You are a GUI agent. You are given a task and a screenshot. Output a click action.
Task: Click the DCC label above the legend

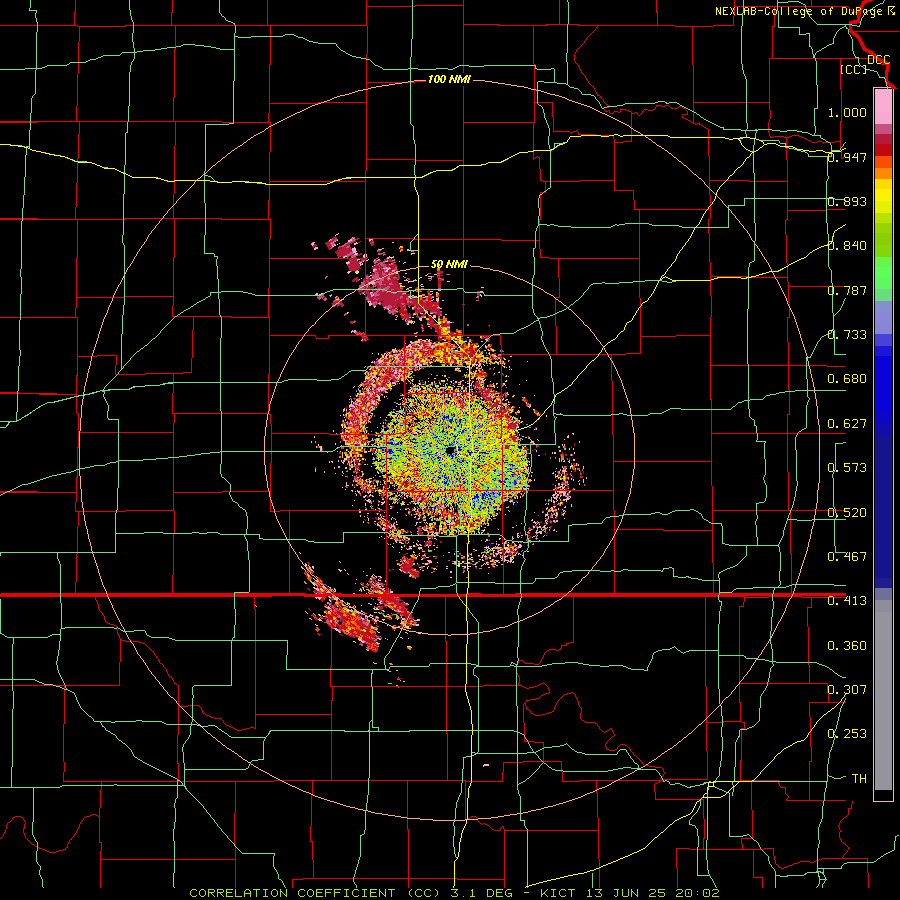point(879,60)
